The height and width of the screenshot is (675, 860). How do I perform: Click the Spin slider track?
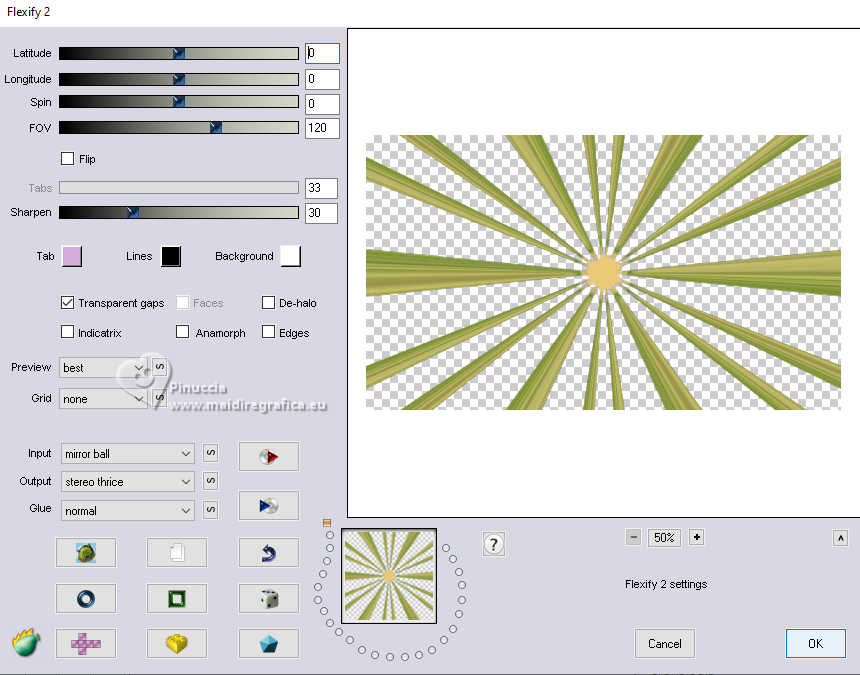[179, 101]
